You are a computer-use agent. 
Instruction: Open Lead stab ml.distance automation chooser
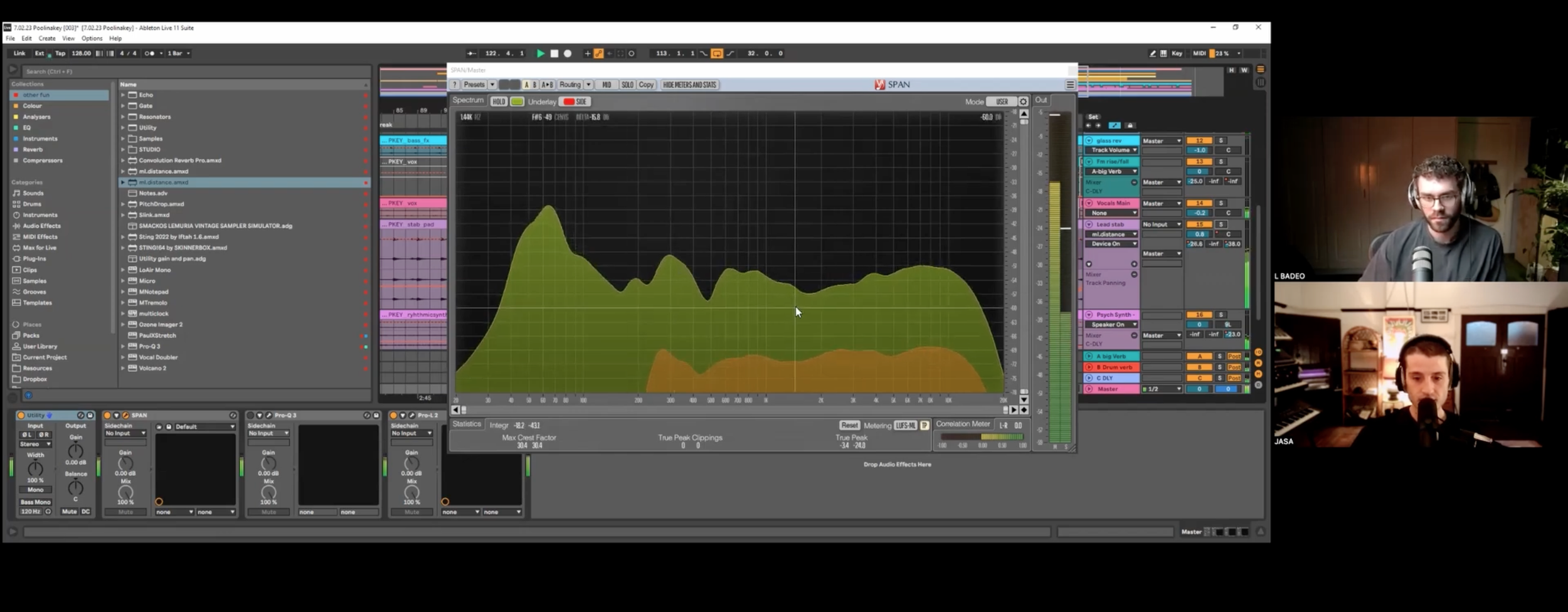point(1111,234)
